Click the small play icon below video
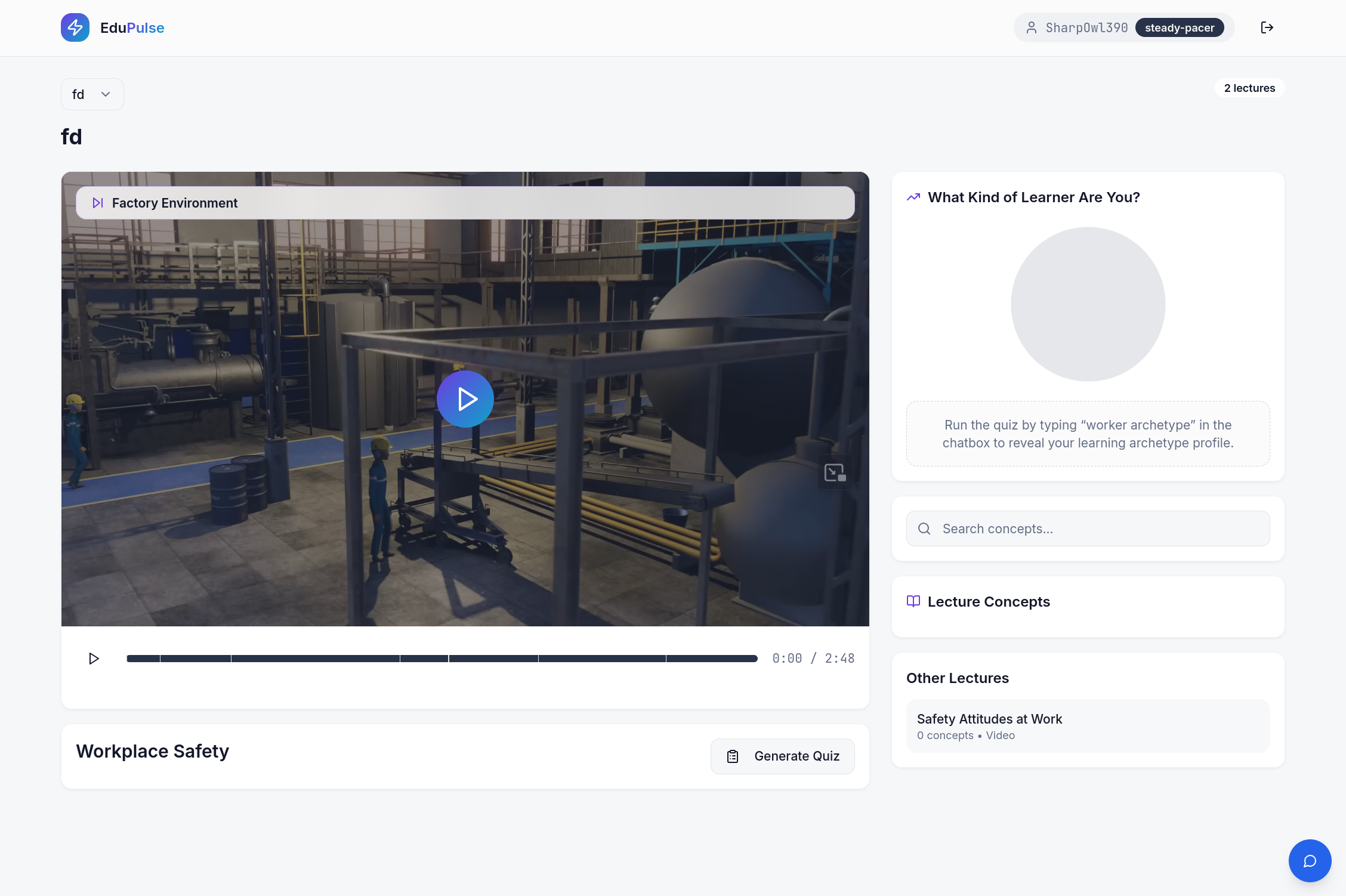The width and height of the screenshot is (1346, 896). [94, 659]
